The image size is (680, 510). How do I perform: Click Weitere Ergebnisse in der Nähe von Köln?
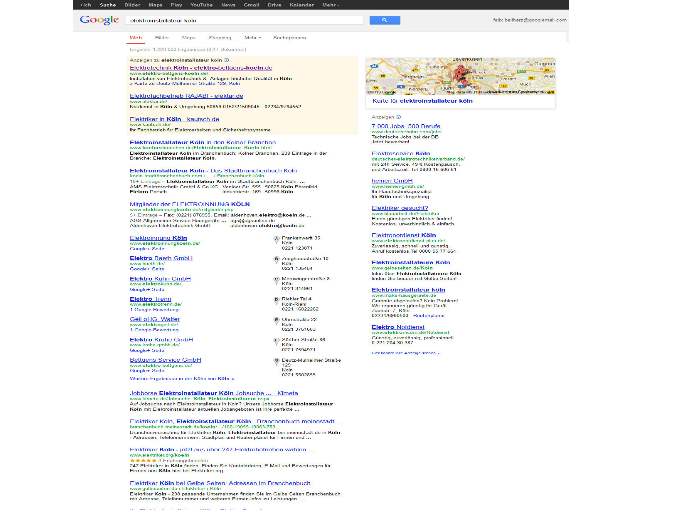click(182, 379)
